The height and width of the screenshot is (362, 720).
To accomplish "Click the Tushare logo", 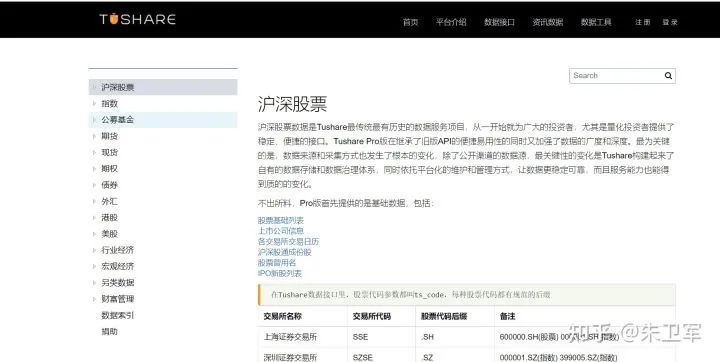I will (137, 19).
